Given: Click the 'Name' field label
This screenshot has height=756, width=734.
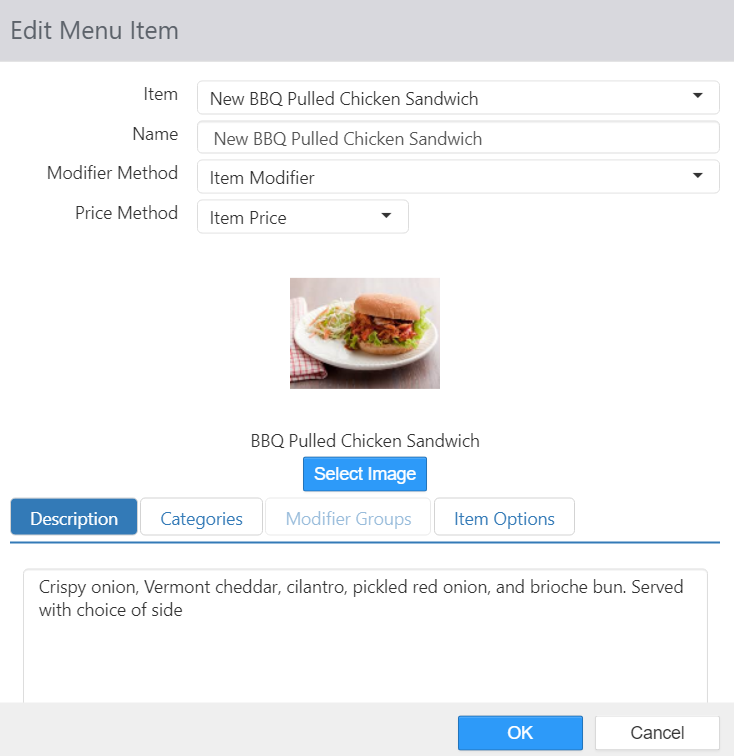Looking at the screenshot, I should (x=155, y=134).
